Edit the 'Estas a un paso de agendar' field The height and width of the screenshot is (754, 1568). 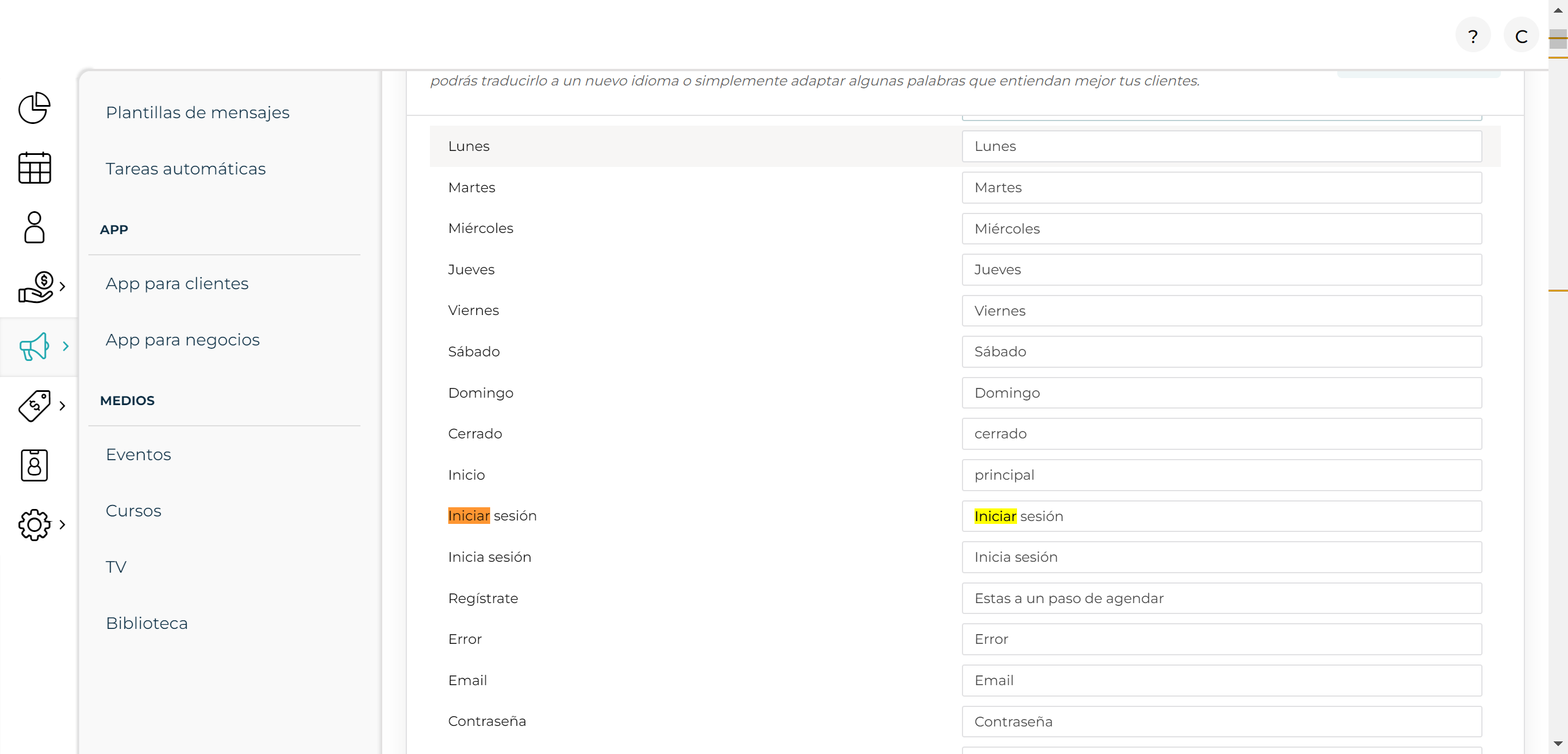1222,598
